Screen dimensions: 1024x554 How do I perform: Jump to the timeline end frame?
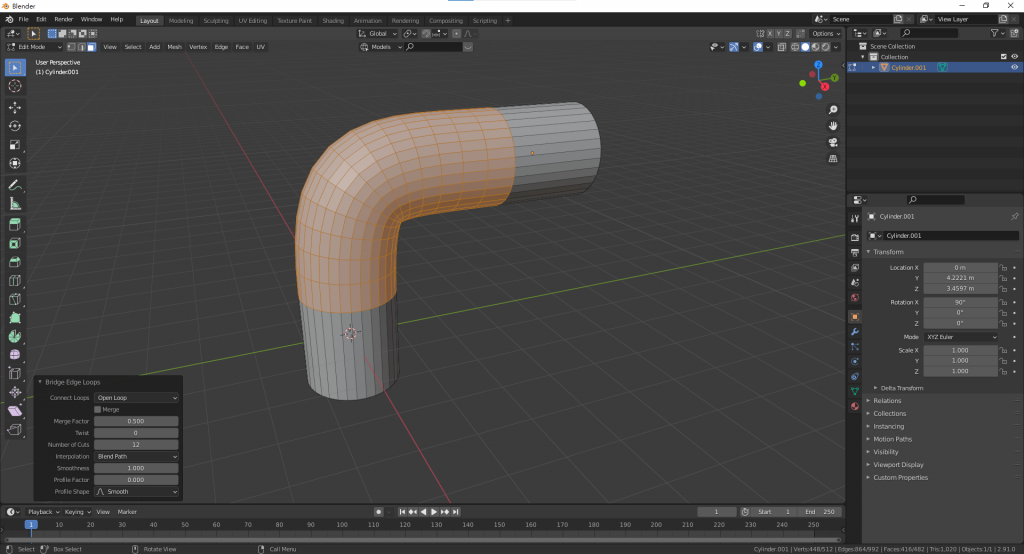click(x=456, y=512)
